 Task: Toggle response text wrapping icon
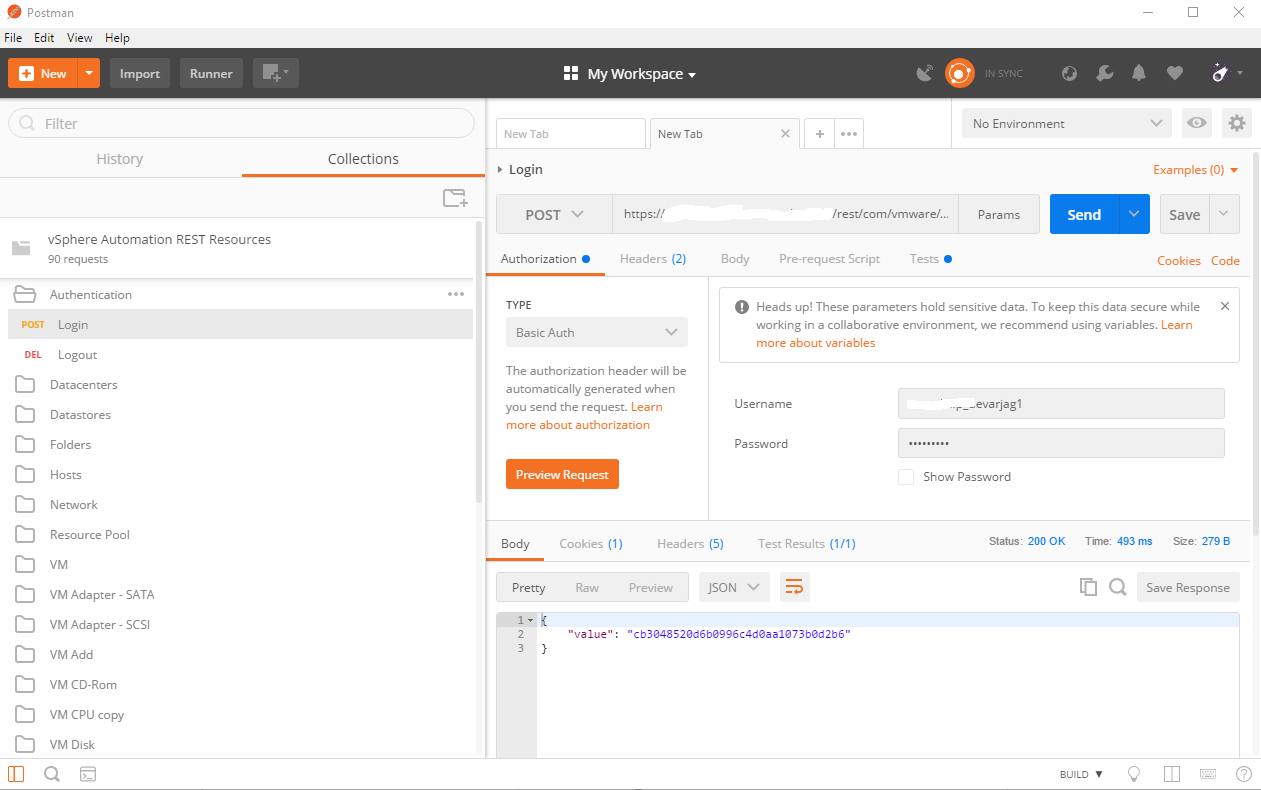(x=794, y=587)
